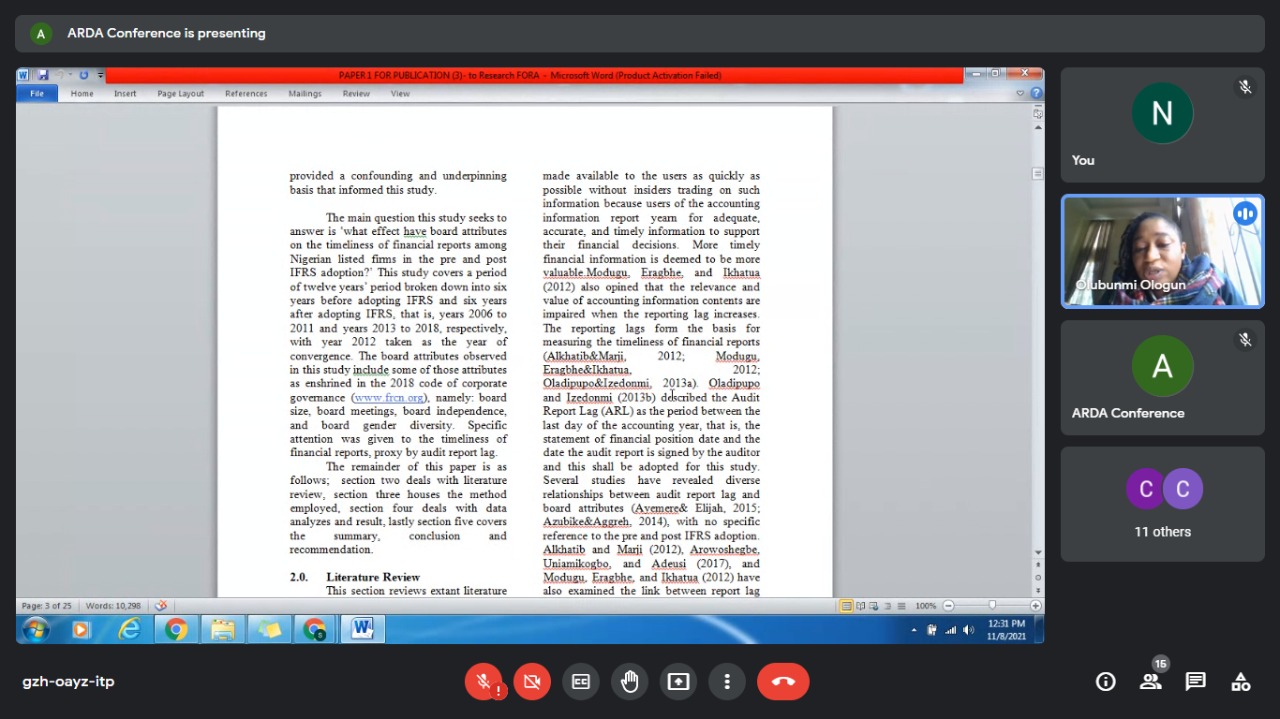The height and width of the screenshot is (719, 1280).
Task: Click the Redo icon in Quick Access Toolbar
Action: (x=84, y=75)
